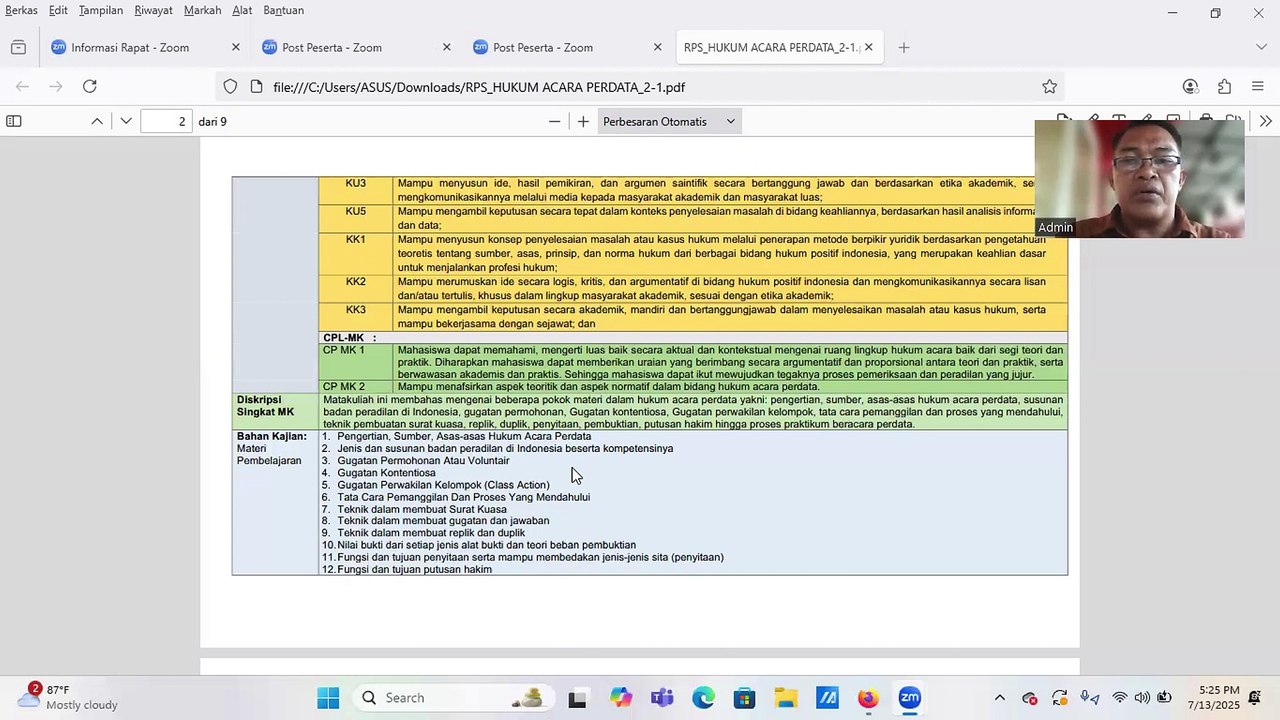Open a new browser tab

(904, 47)
